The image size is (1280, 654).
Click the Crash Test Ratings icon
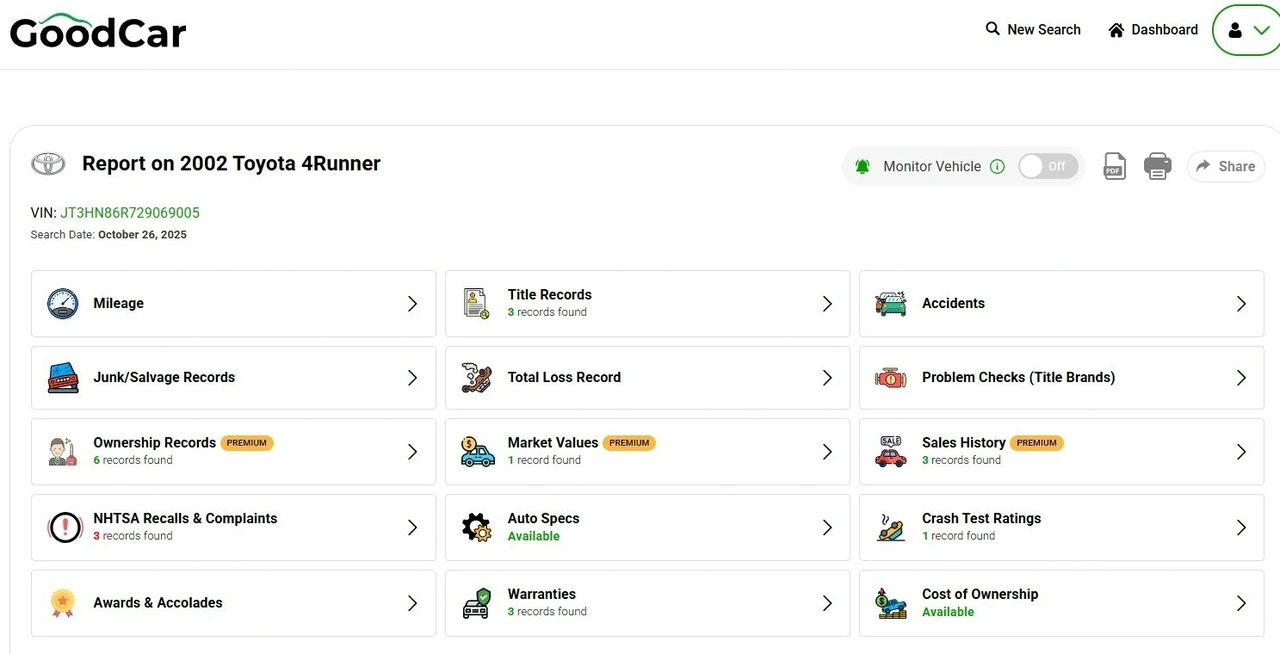(x=891, y=527)
